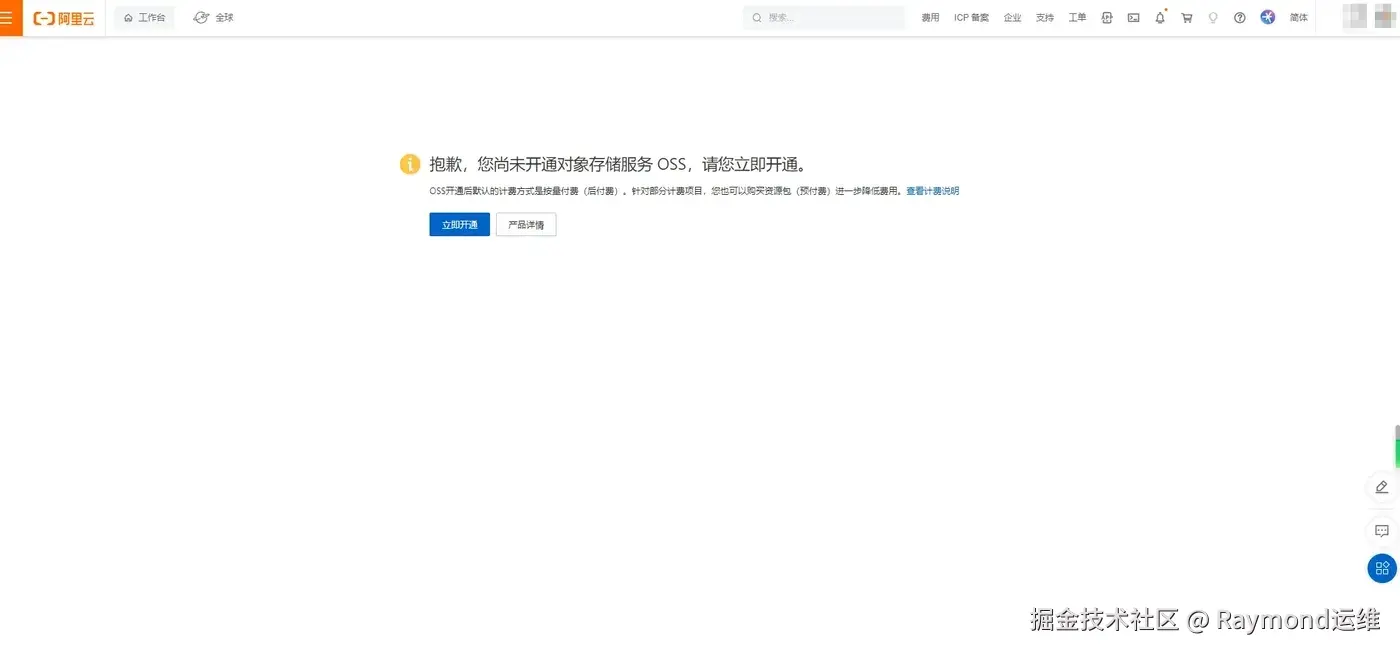Open the 查看计费说明 link
The image size is (1400, 654).
pos(932,191)
